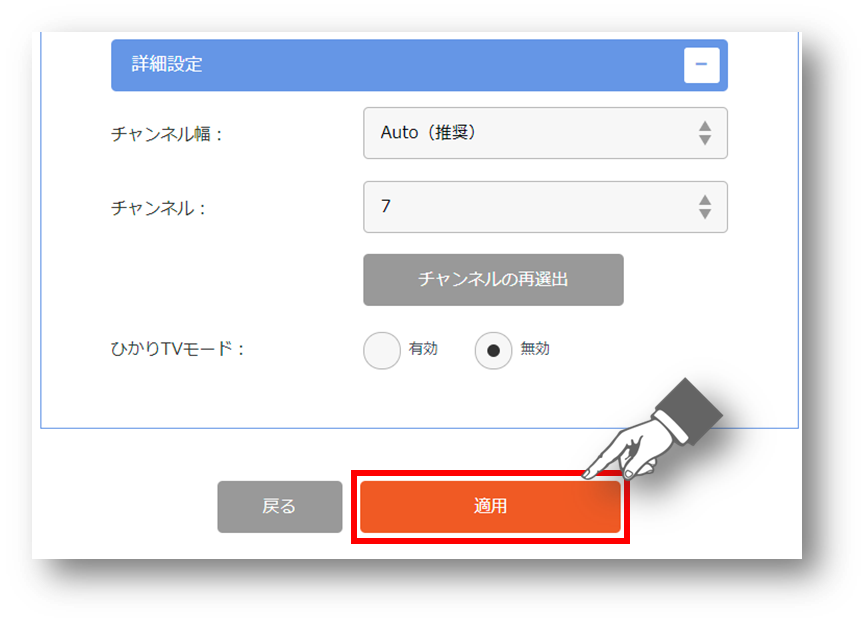Click the チャンネル幅 field label
This screenshot has width=867, height=624.
point(166,134)
